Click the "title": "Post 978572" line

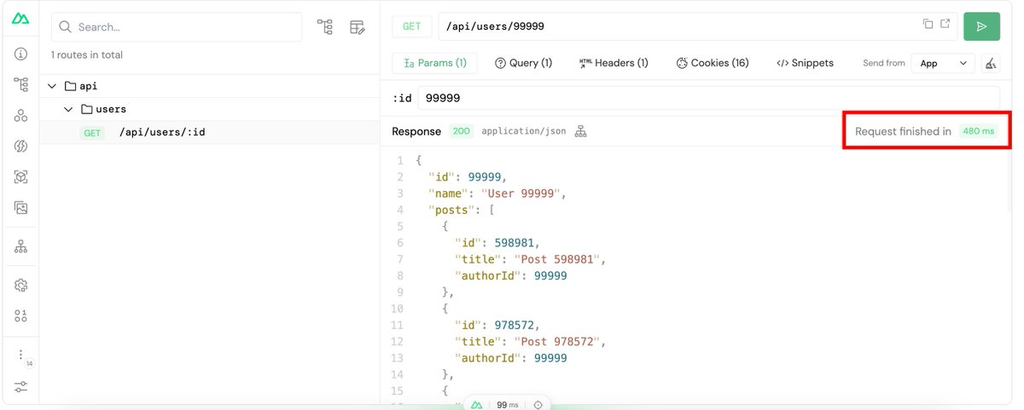pyautogui.click(x=530, y=341)
